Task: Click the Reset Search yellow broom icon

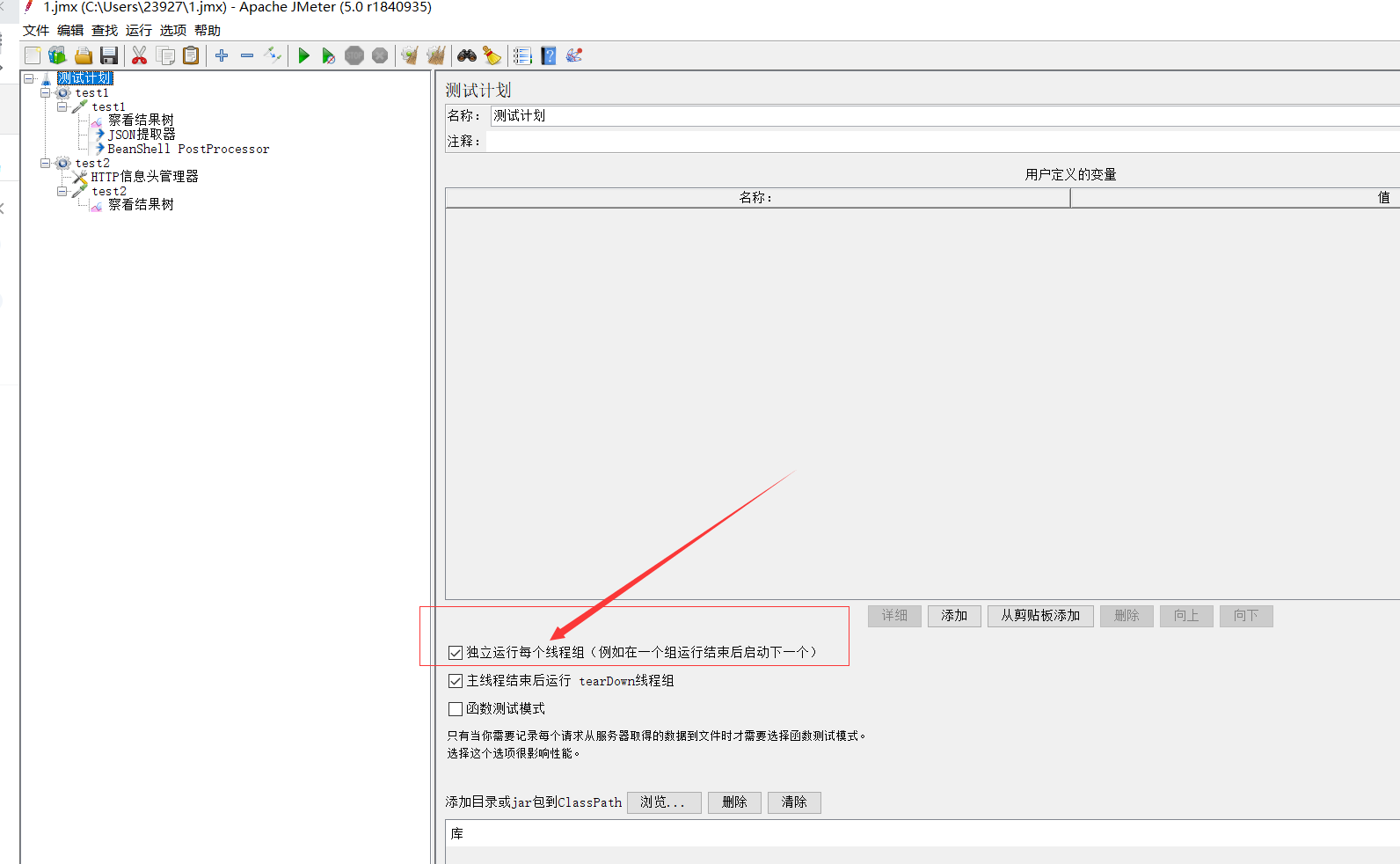Action: [492, 55]
